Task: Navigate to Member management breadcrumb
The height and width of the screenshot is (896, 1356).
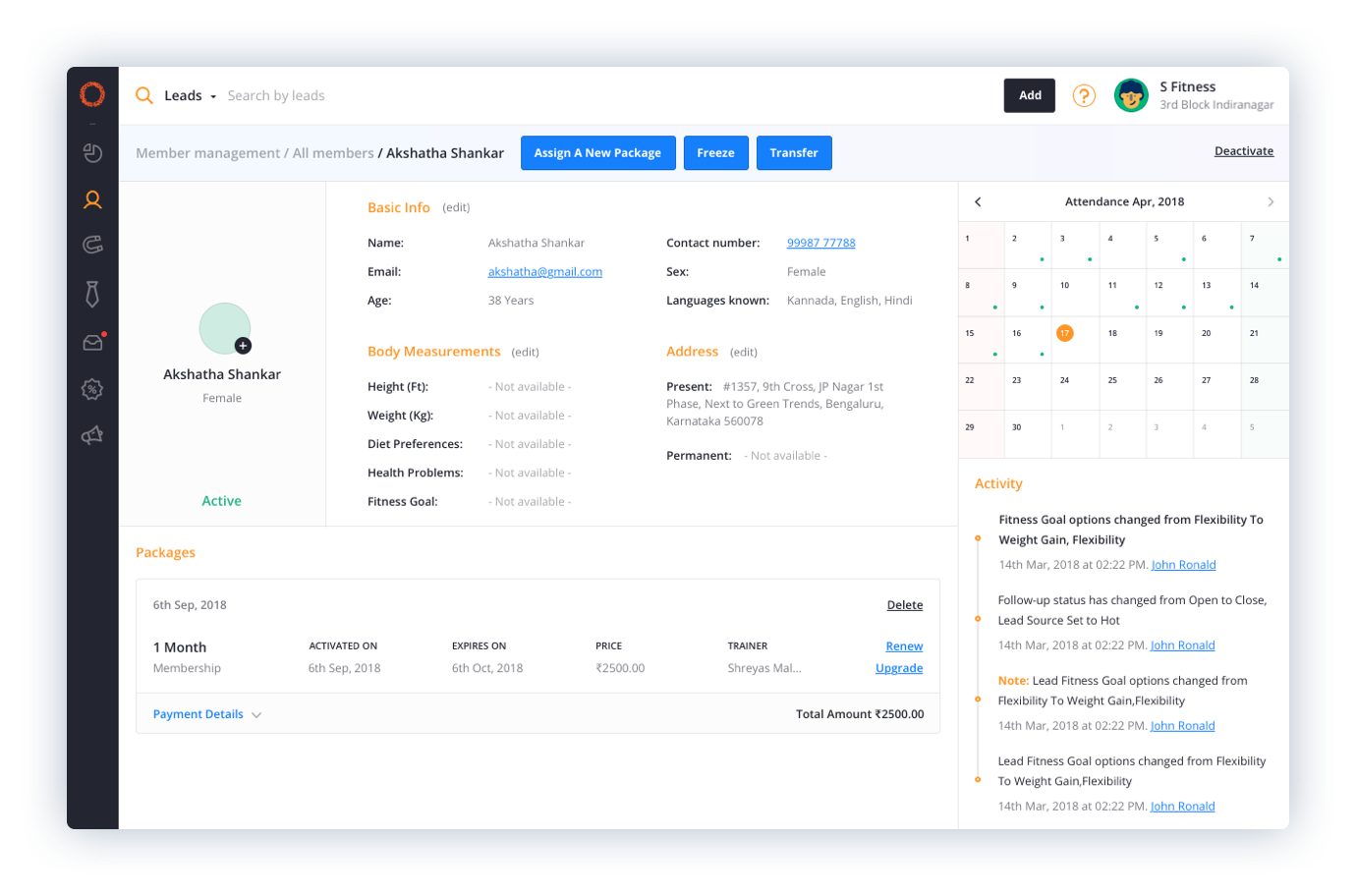Action: [x=207, y=153]
